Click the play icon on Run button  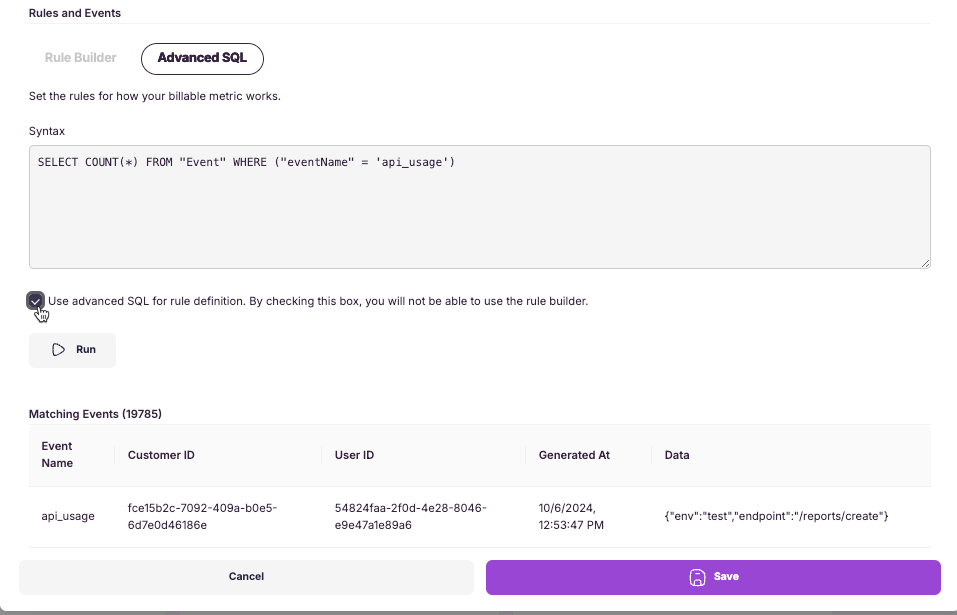(x=59, y=350)
